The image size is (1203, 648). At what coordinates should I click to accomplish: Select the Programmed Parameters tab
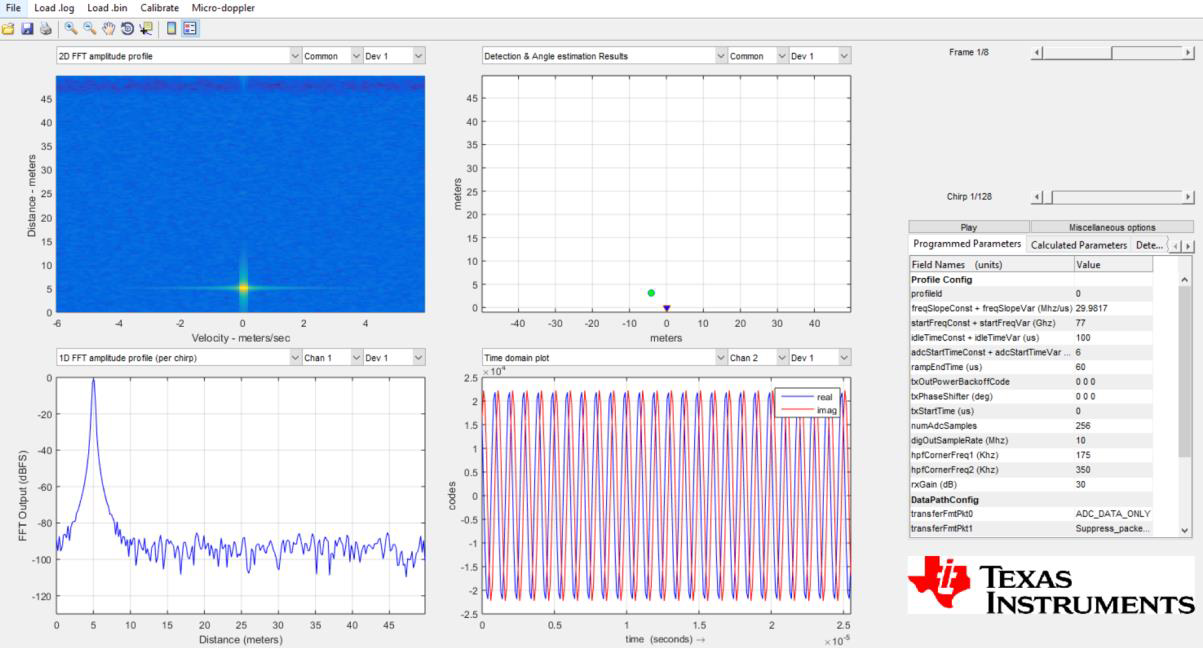point(967,244)
